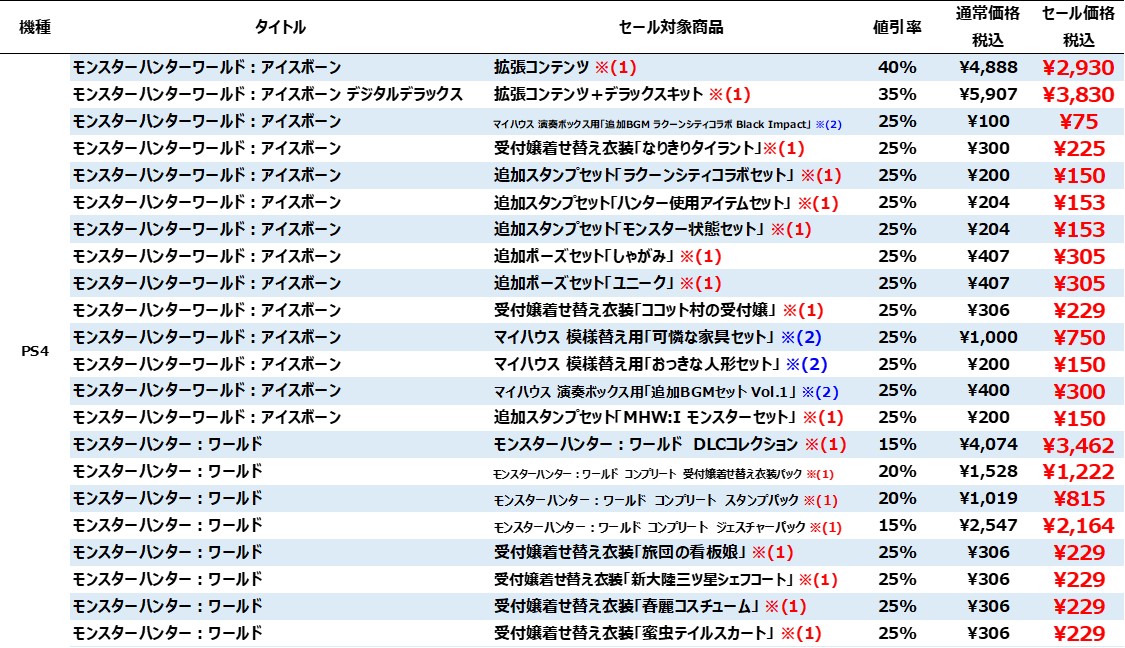The height and width of the screenshot is (648, 1125).
Task: Select the 拡張コンテンツ ※(1) product cell
Action: [565, 67]
